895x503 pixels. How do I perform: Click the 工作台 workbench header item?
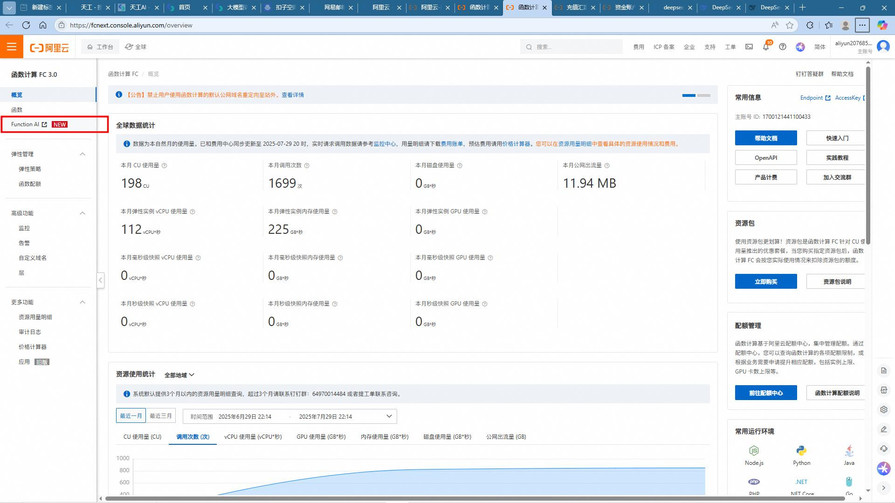(100, 47)
